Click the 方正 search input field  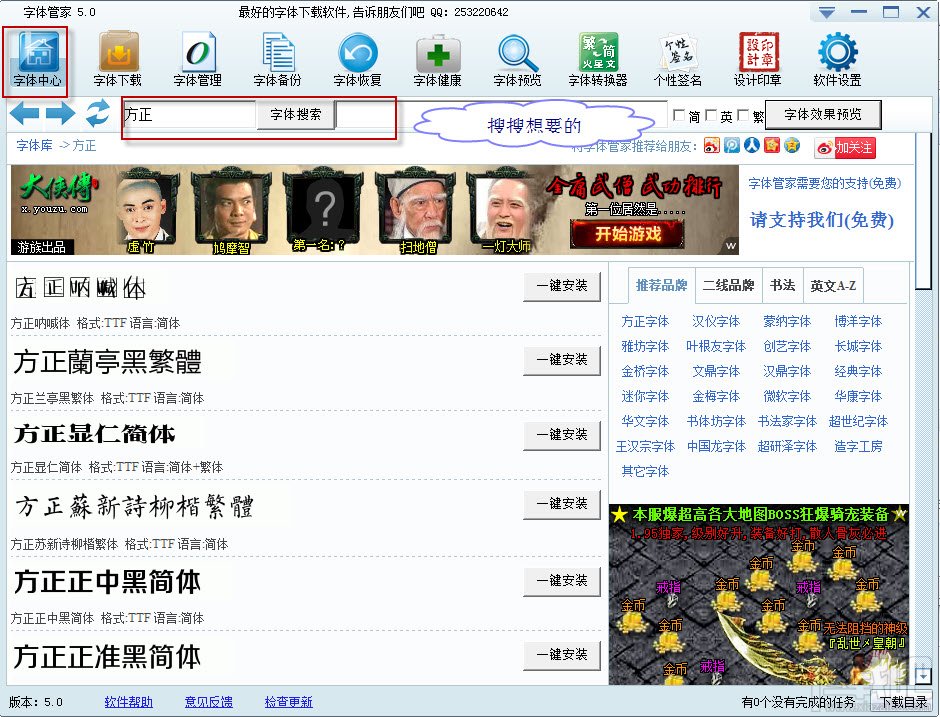pyautogui.click(x=189, y=114)
